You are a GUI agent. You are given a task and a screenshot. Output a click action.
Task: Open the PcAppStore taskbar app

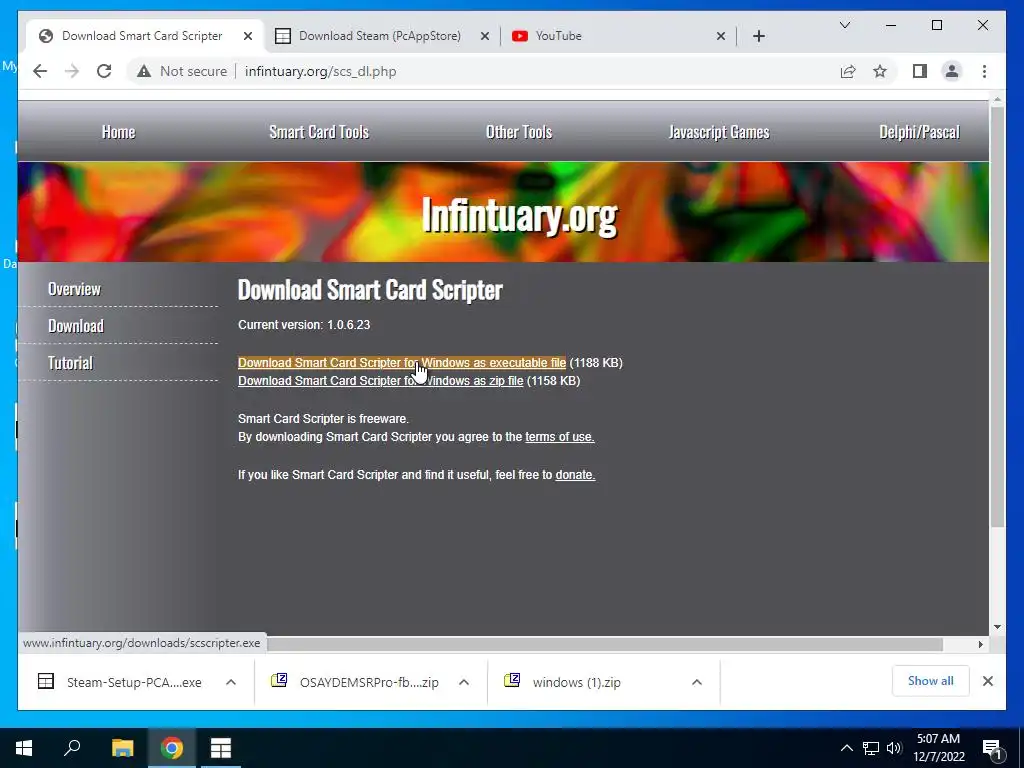221,748
